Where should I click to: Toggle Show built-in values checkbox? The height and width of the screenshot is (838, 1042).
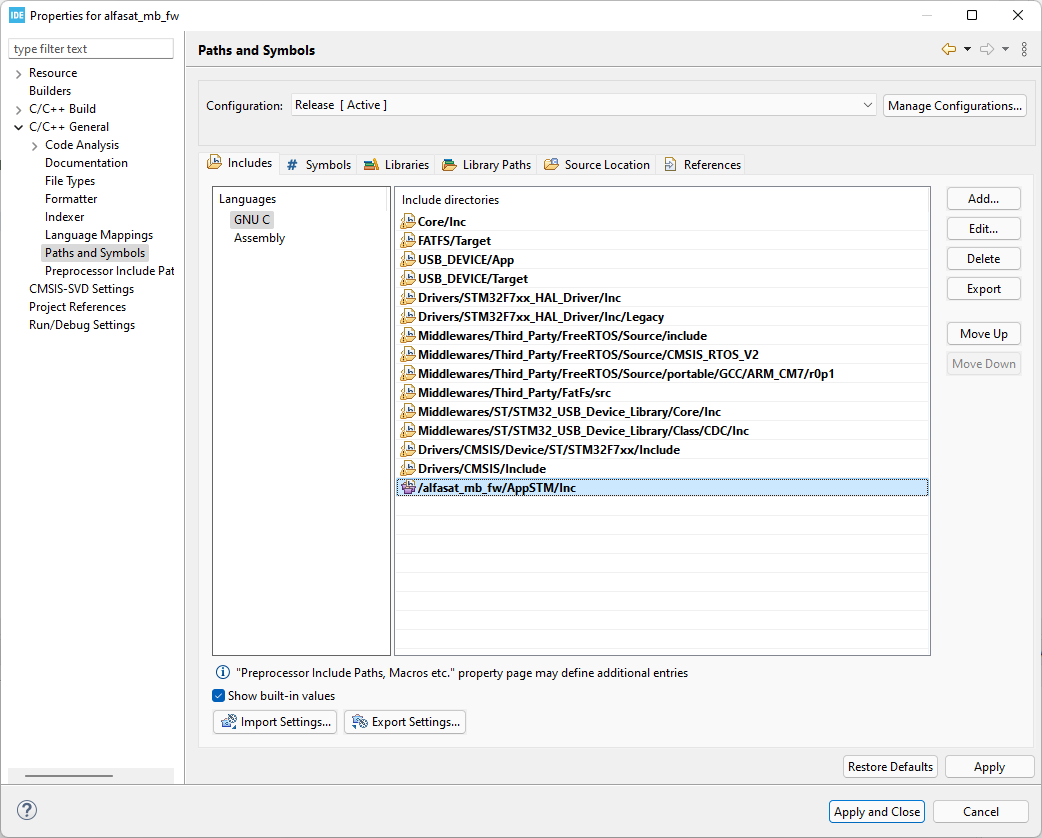point(219,696)
